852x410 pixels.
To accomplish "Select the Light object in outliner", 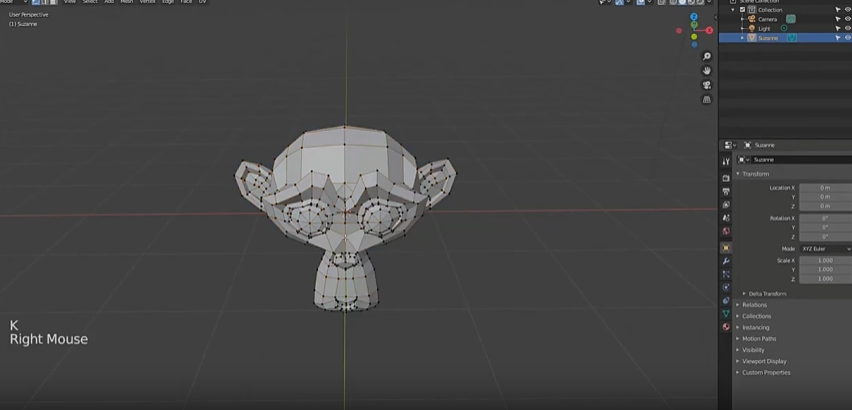I will point(764,28).
